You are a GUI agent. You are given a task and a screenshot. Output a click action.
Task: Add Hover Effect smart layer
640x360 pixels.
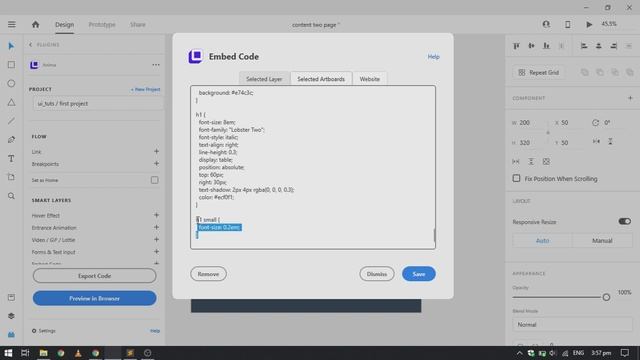[156, 215]
